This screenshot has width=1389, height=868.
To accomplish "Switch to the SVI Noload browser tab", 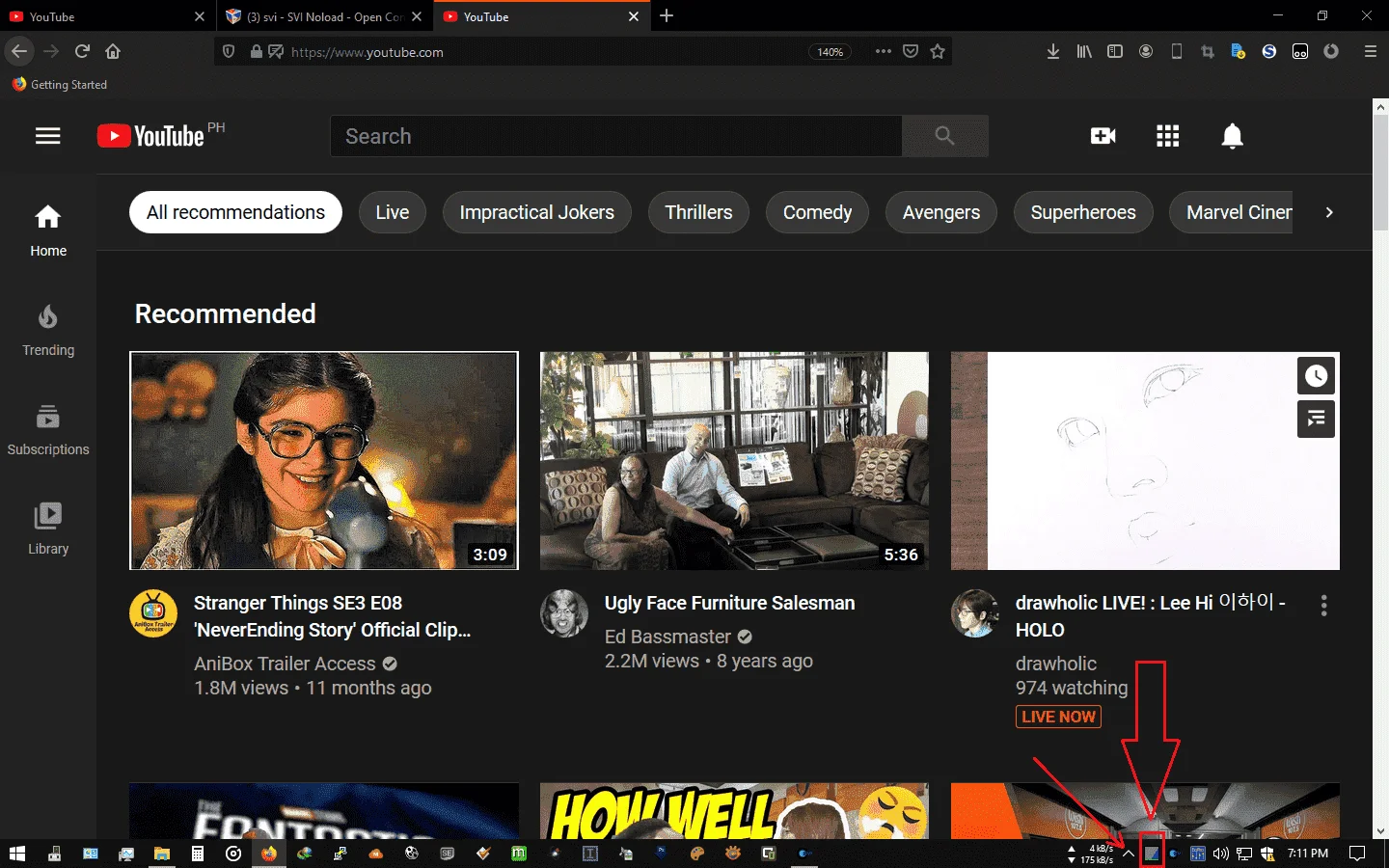I will [324, 16].
